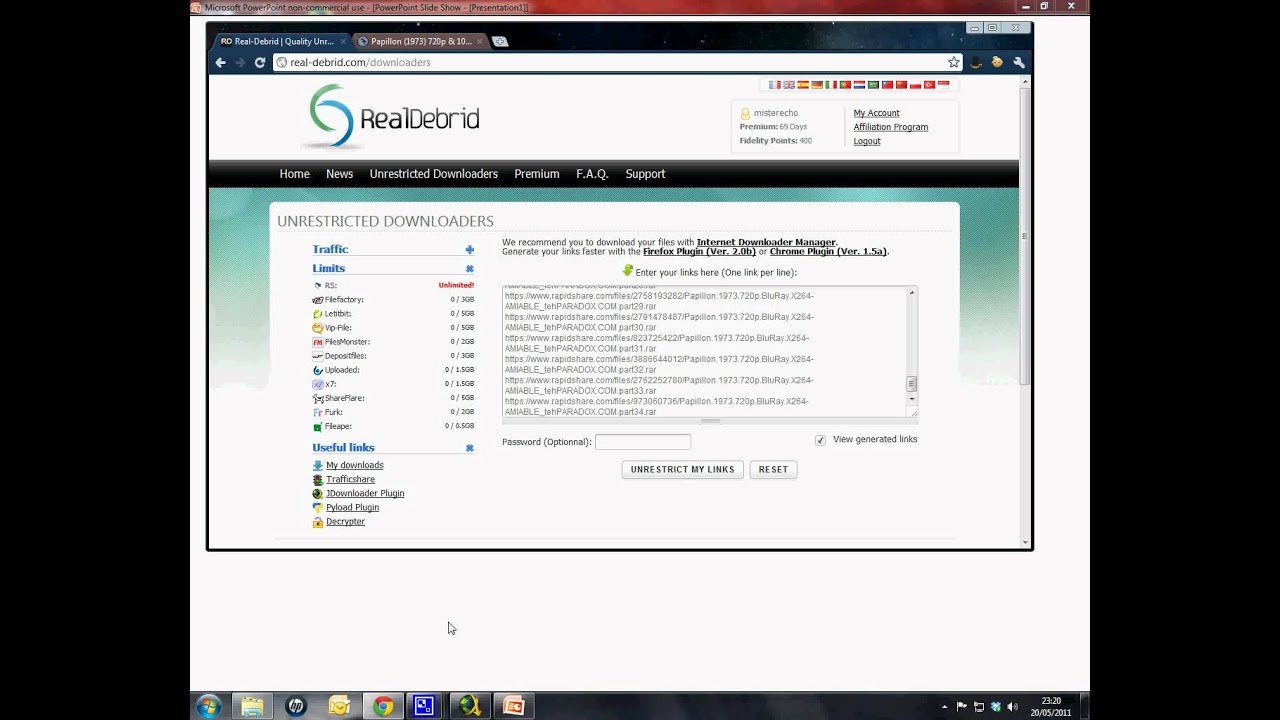1280x720 pixels.
Task: Click the Logout link
Action: coord(866,141)
